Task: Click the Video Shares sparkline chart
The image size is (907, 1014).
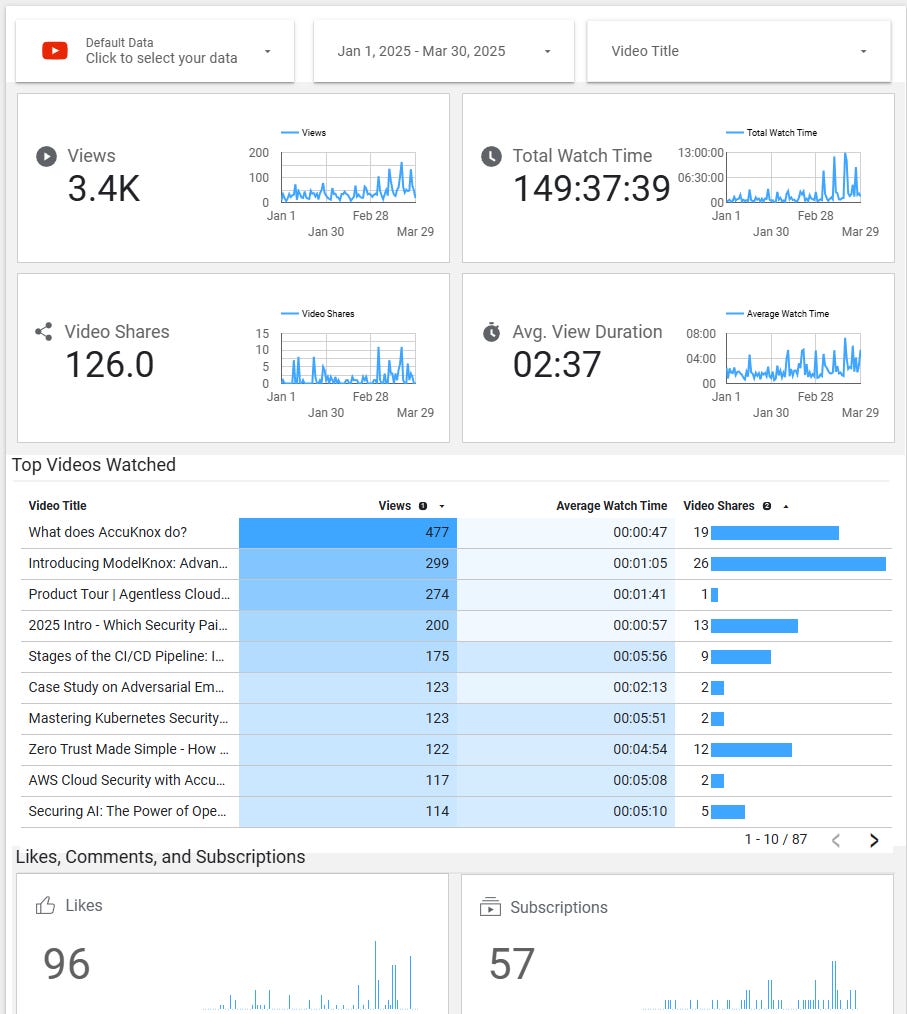Action: (x=348, y=358)
